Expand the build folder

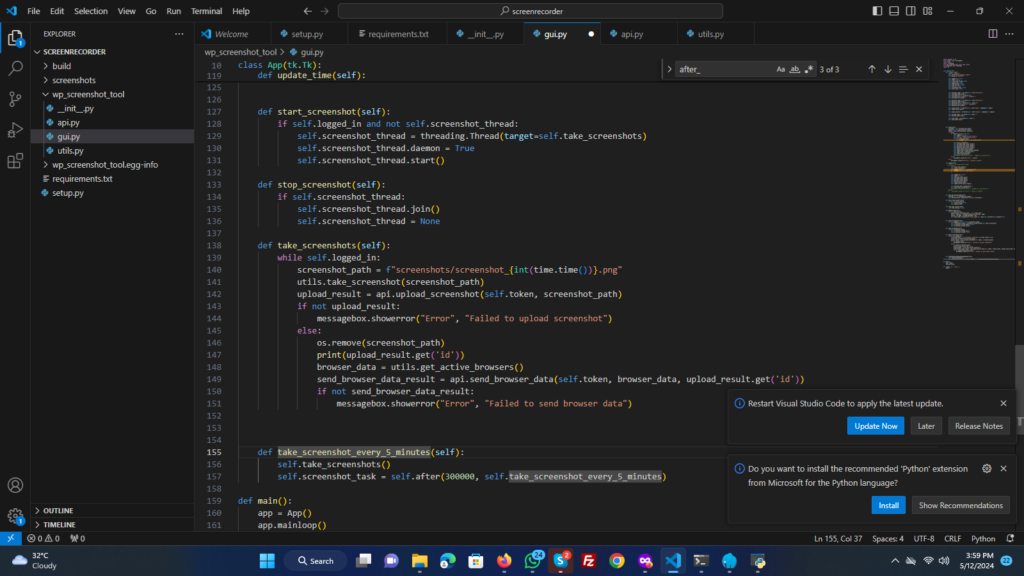pyautogui.click(x=61, y=66)
